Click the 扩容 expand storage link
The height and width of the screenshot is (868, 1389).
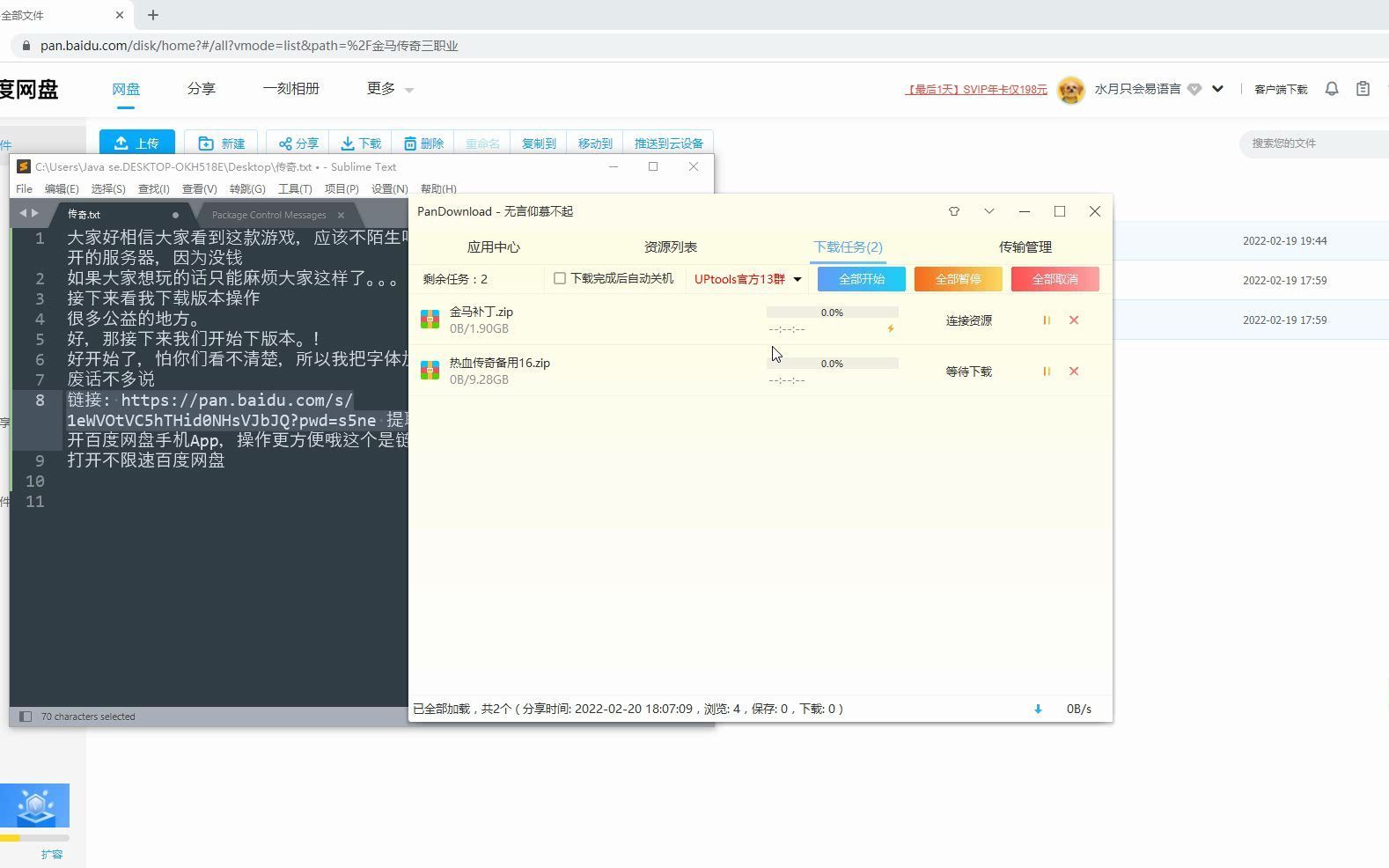(52, 855)
